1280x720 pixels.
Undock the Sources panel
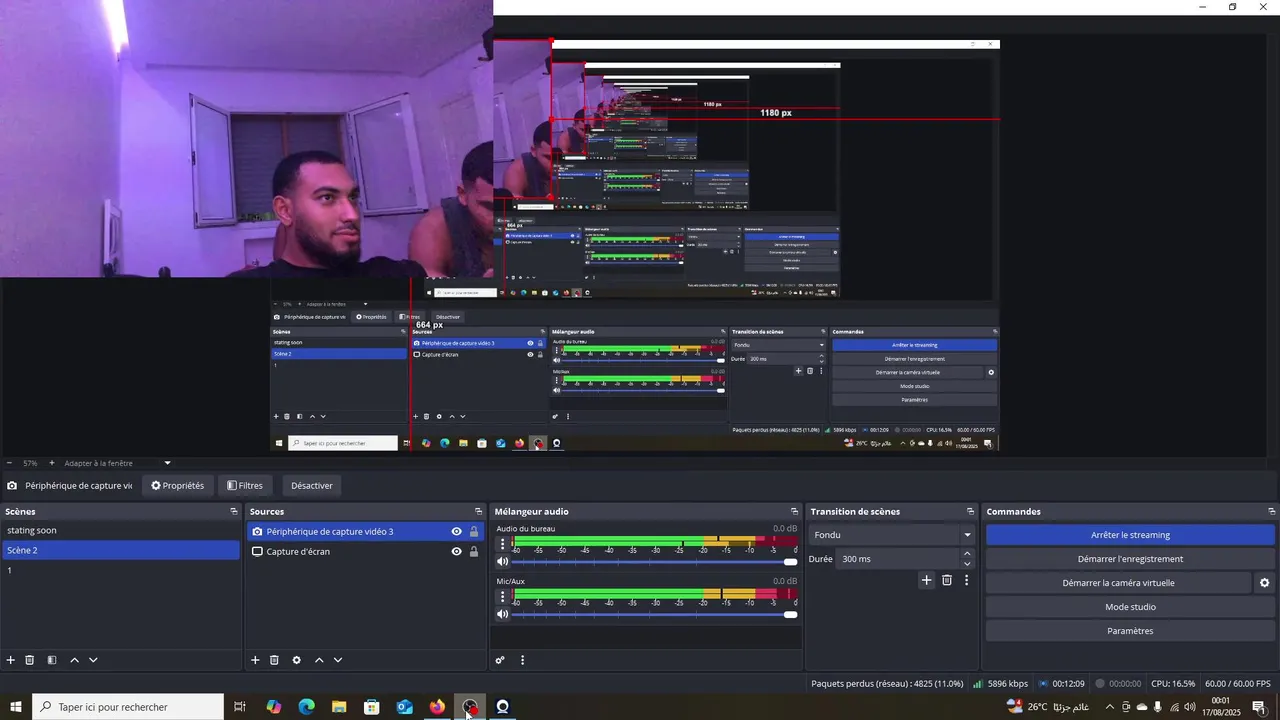click(x=478, y=512)
